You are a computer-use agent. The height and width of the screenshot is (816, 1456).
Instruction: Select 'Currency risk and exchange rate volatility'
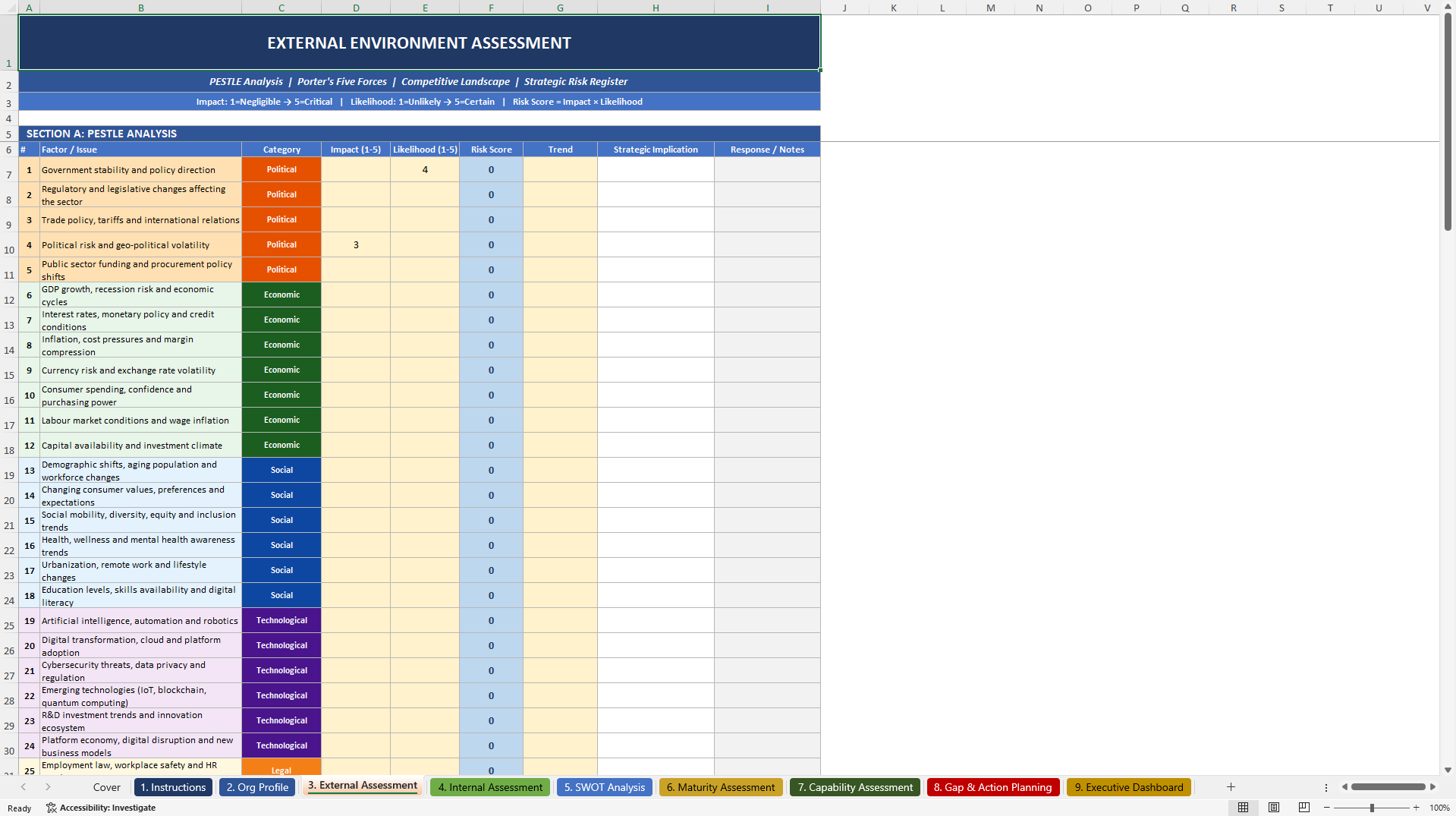point(140,370)
